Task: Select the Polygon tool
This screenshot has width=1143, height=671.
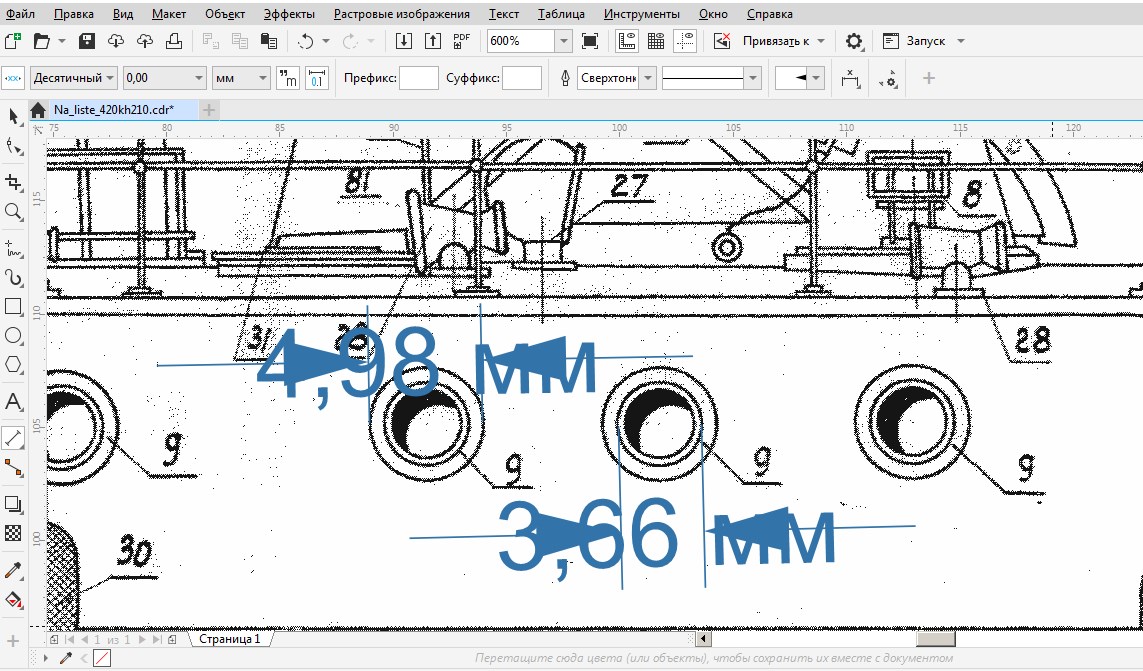Action: [13, 365]
